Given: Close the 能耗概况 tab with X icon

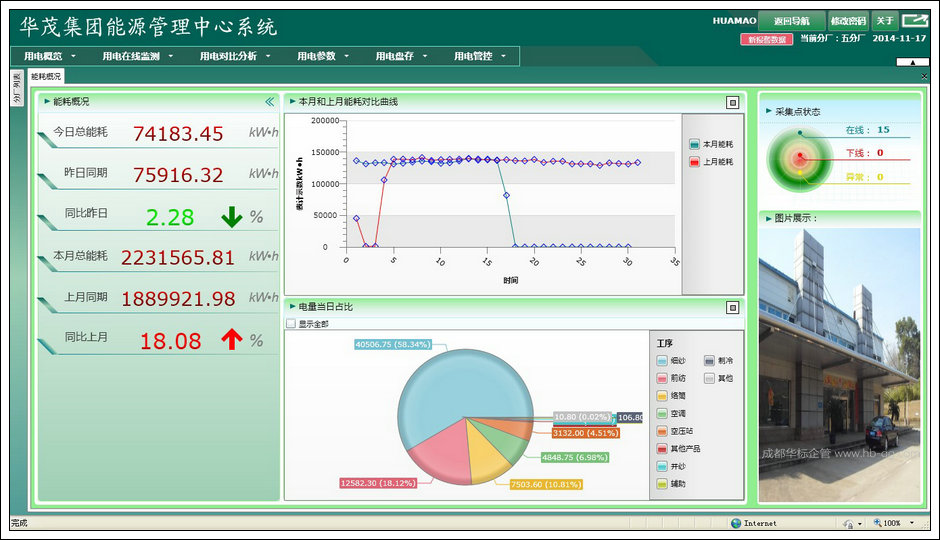Looking at the screenshot, I should (x=923, y=76).
